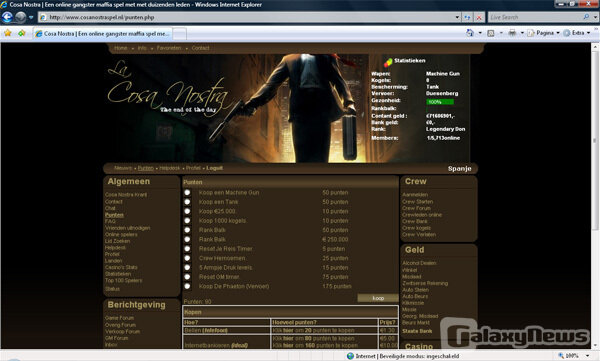Open Contact in top site navigation
This screenshot has width=600, height=361.
pyautogui.click(x=201, y=48)
